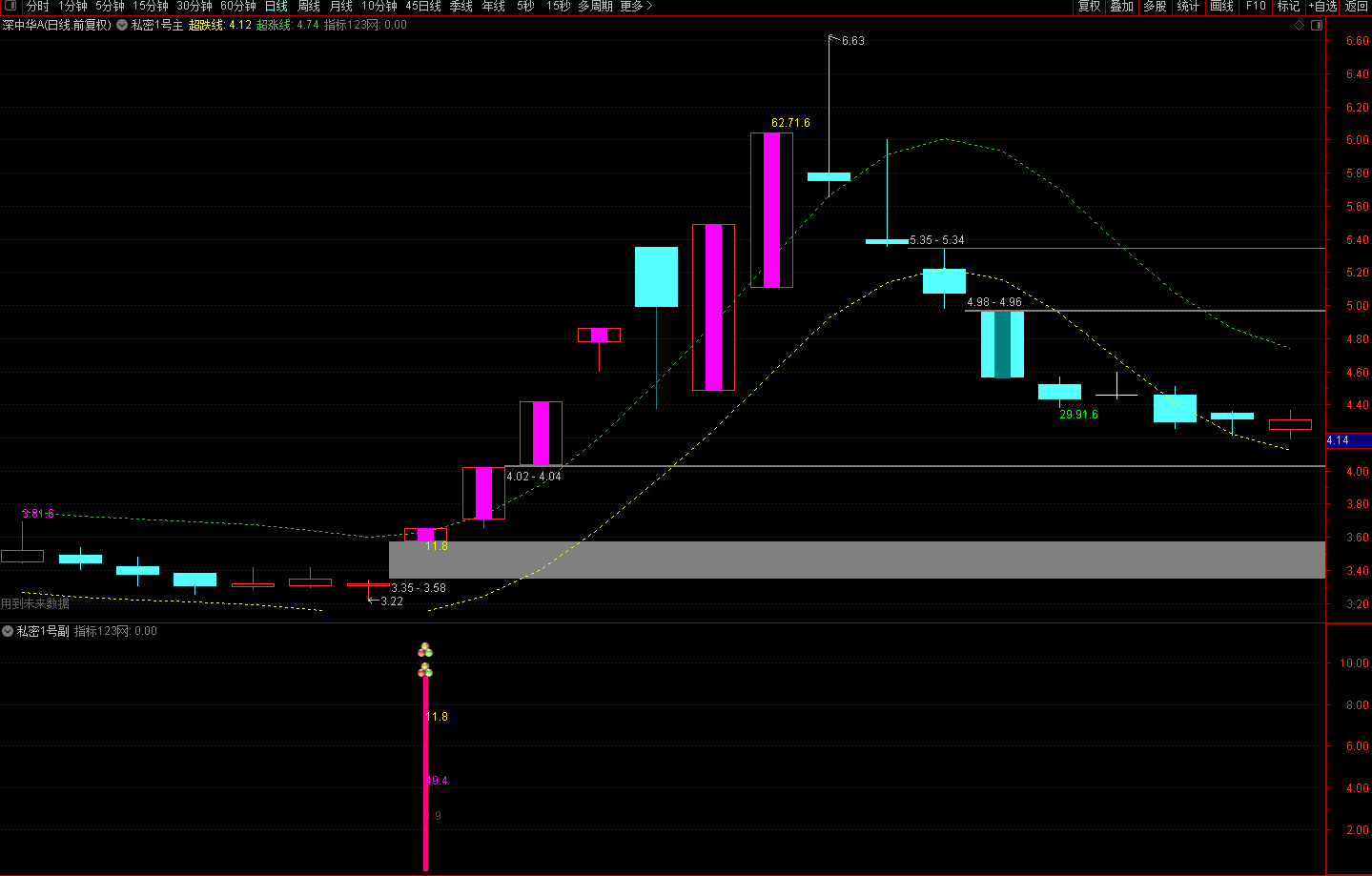This screenshot has width=1372, height=876.
Task: Click the 4.14 current price tag
Action: pos(1348,440)
